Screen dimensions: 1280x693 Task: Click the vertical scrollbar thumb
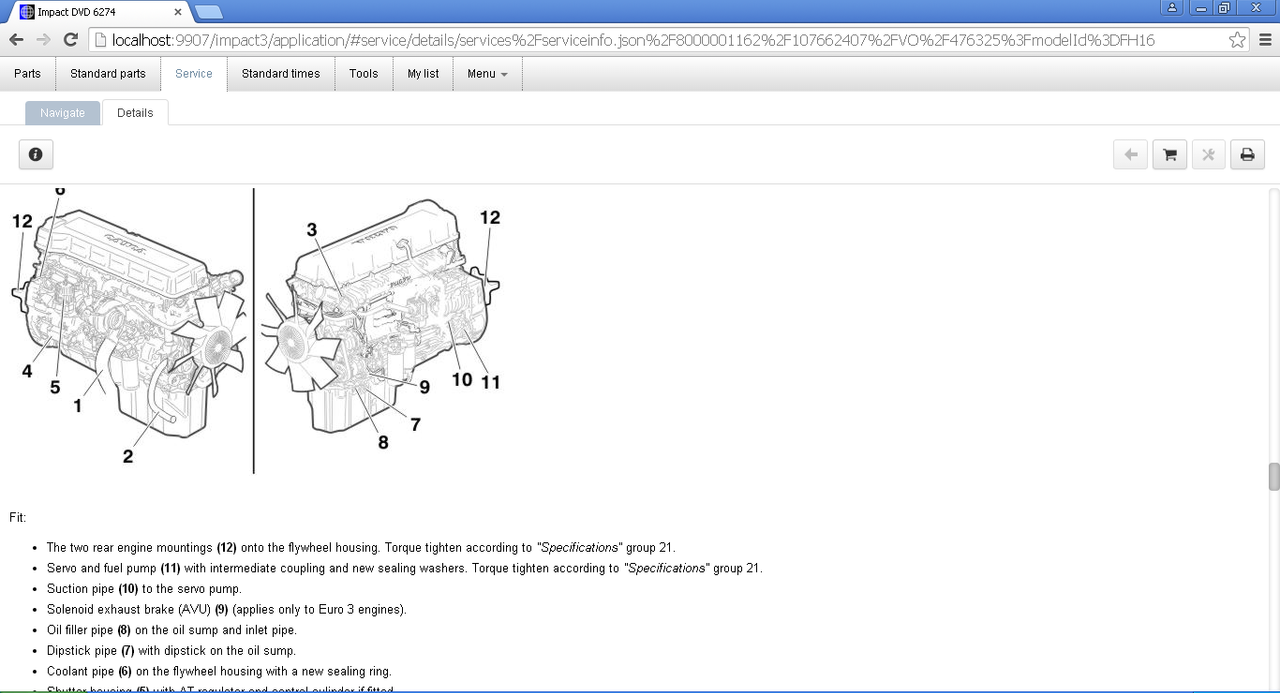click(x=1274, y=477)
